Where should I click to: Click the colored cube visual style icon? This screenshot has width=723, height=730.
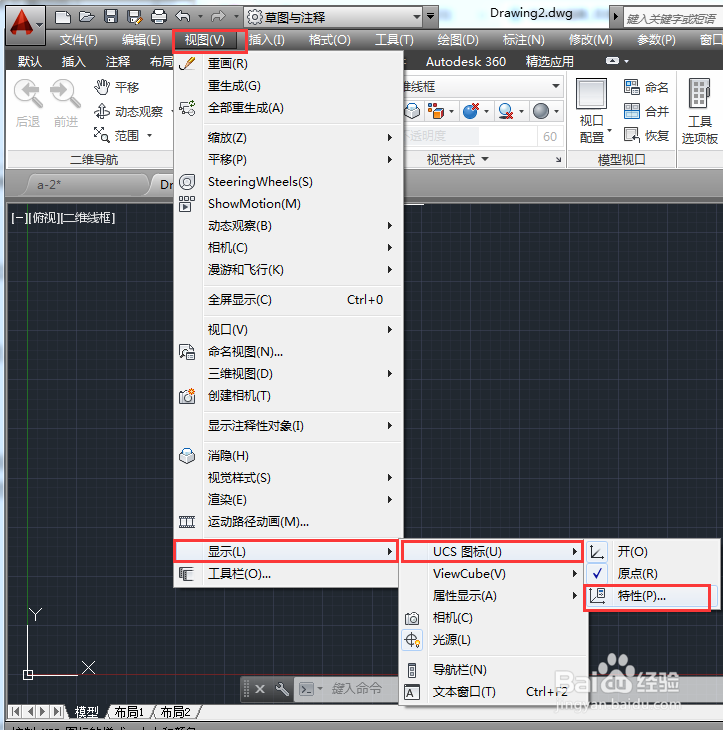click(436, 111)
